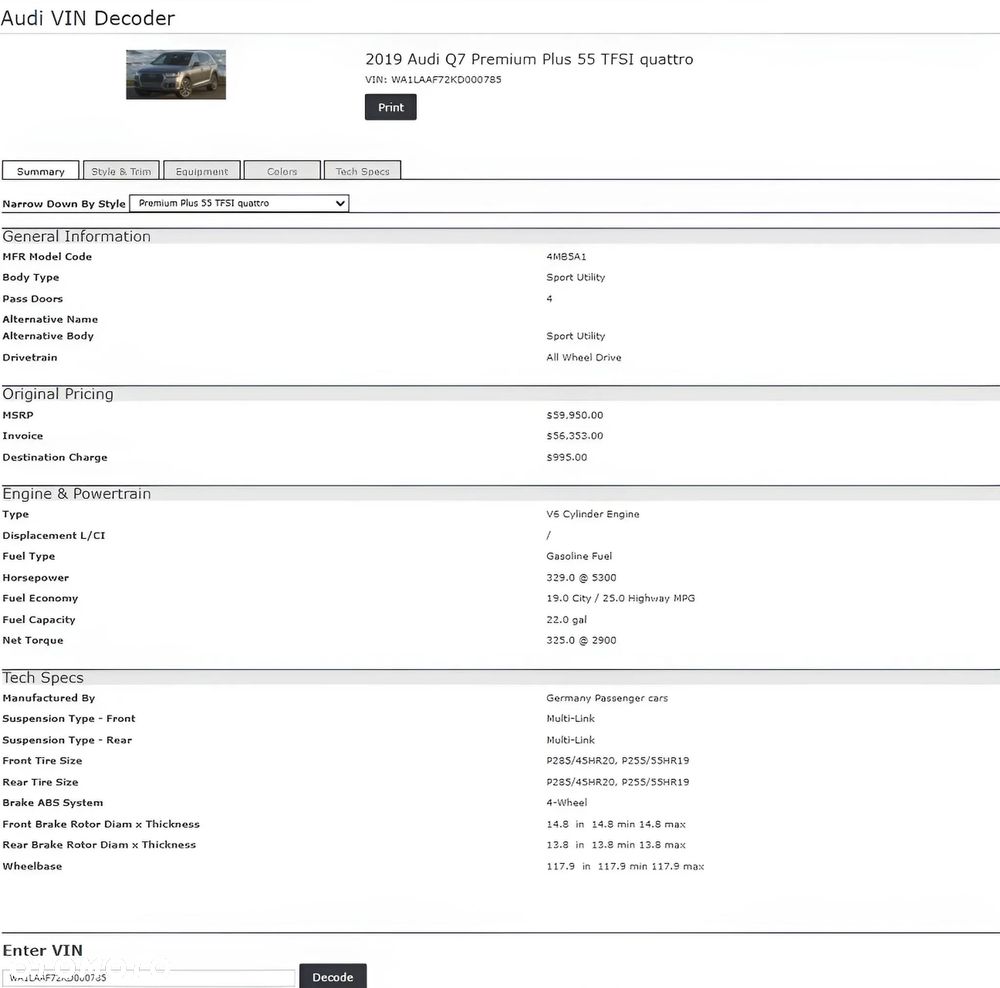Click the General Information section header
The image size is (1000, 988).
point(77,237)
